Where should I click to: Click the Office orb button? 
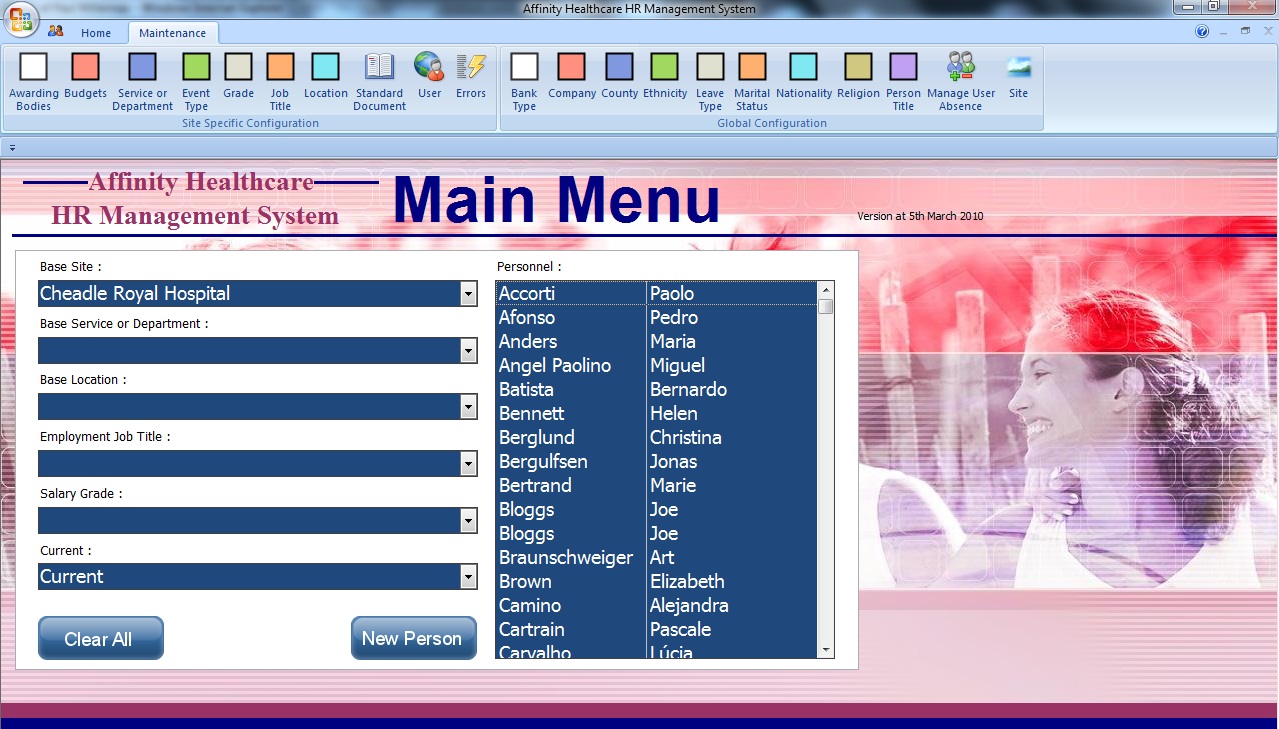(22, 20)
